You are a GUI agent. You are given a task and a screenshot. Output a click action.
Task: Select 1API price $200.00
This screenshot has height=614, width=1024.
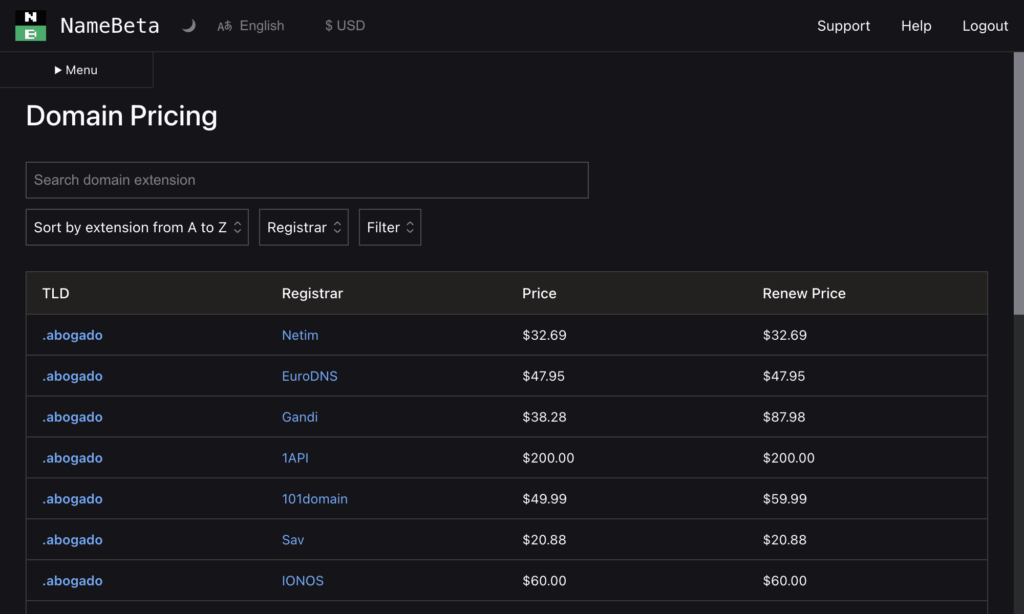click(549, 458)
